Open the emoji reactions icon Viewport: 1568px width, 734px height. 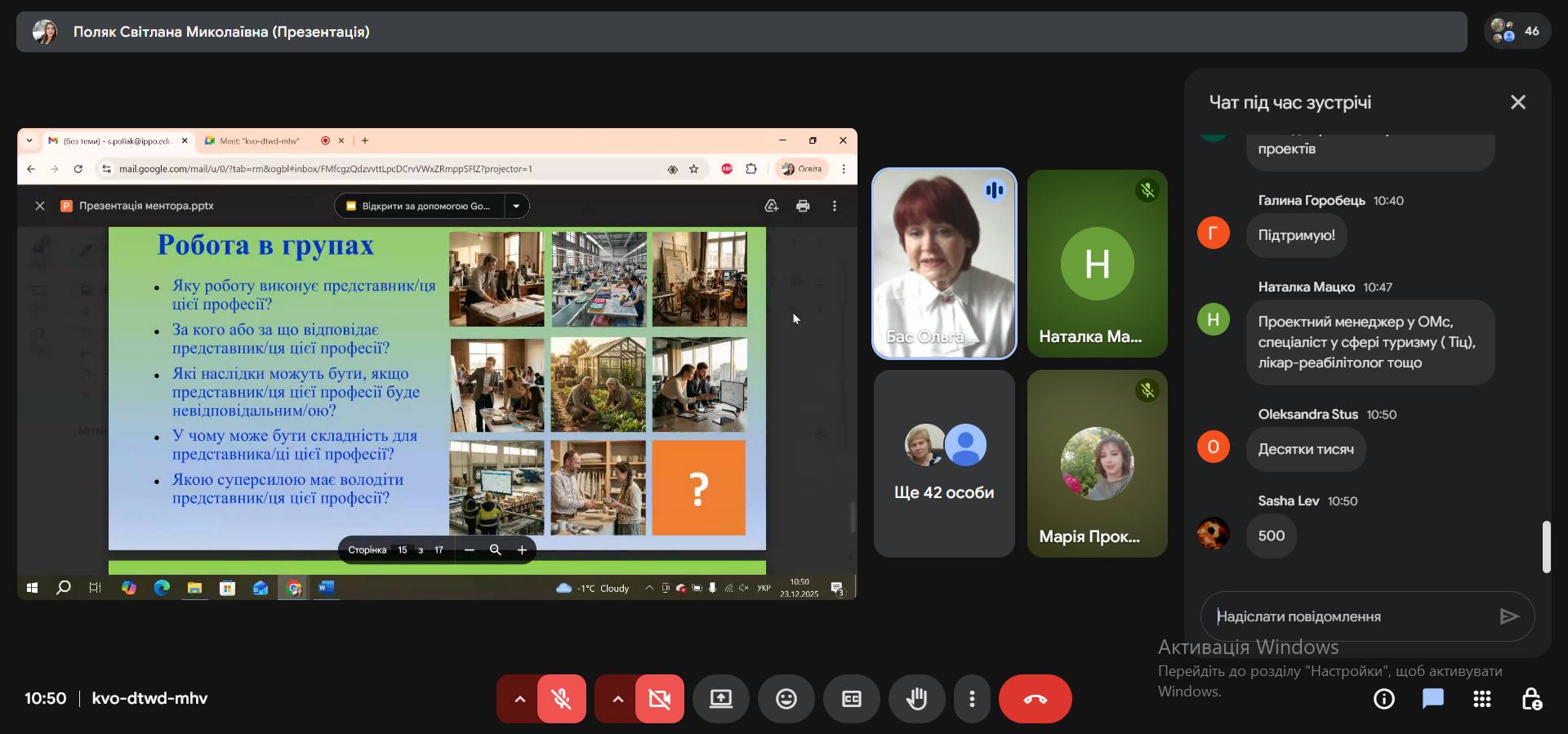(786, 699)
